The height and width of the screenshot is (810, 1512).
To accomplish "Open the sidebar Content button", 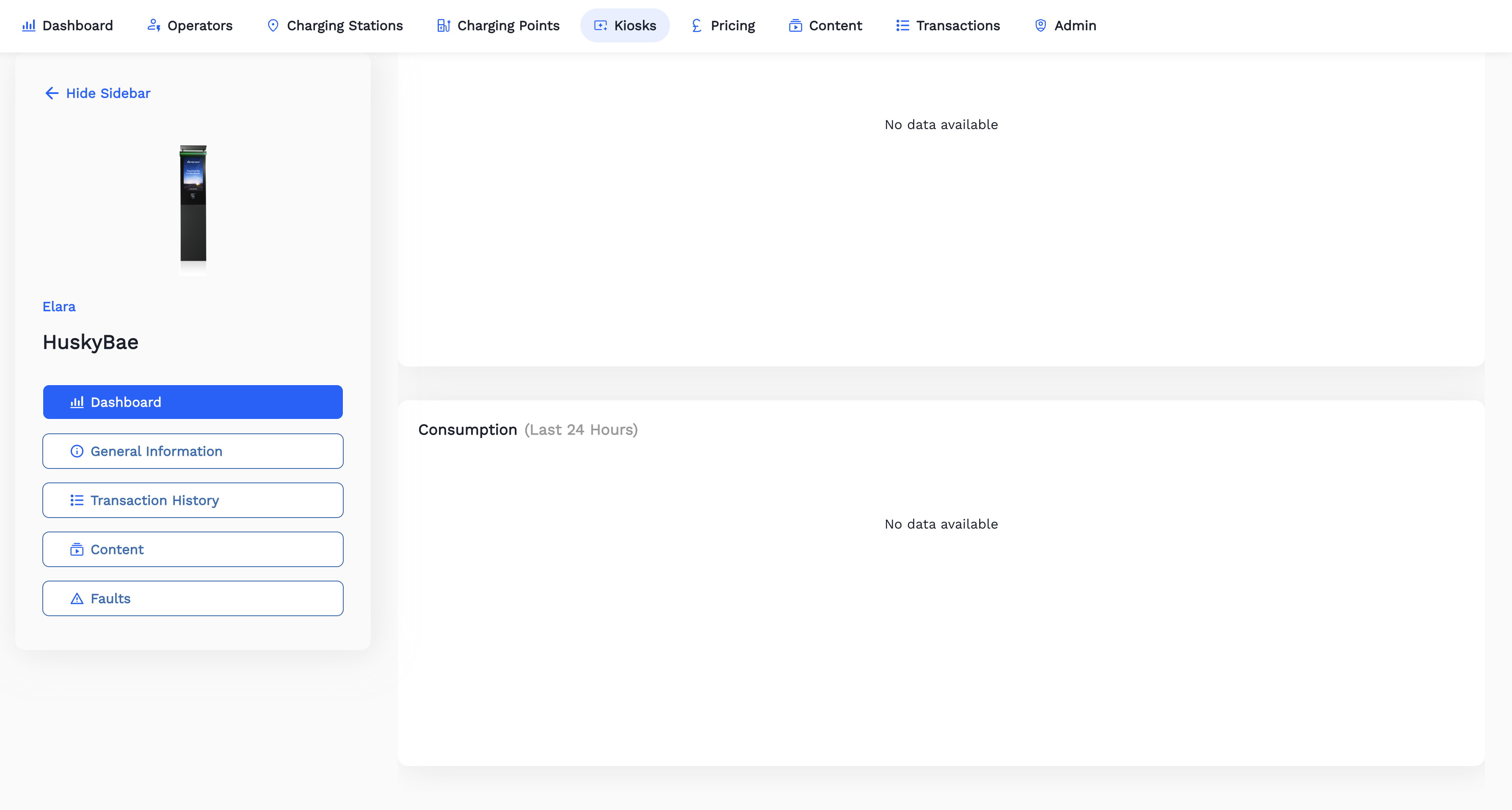I will (x=193, y=549).
